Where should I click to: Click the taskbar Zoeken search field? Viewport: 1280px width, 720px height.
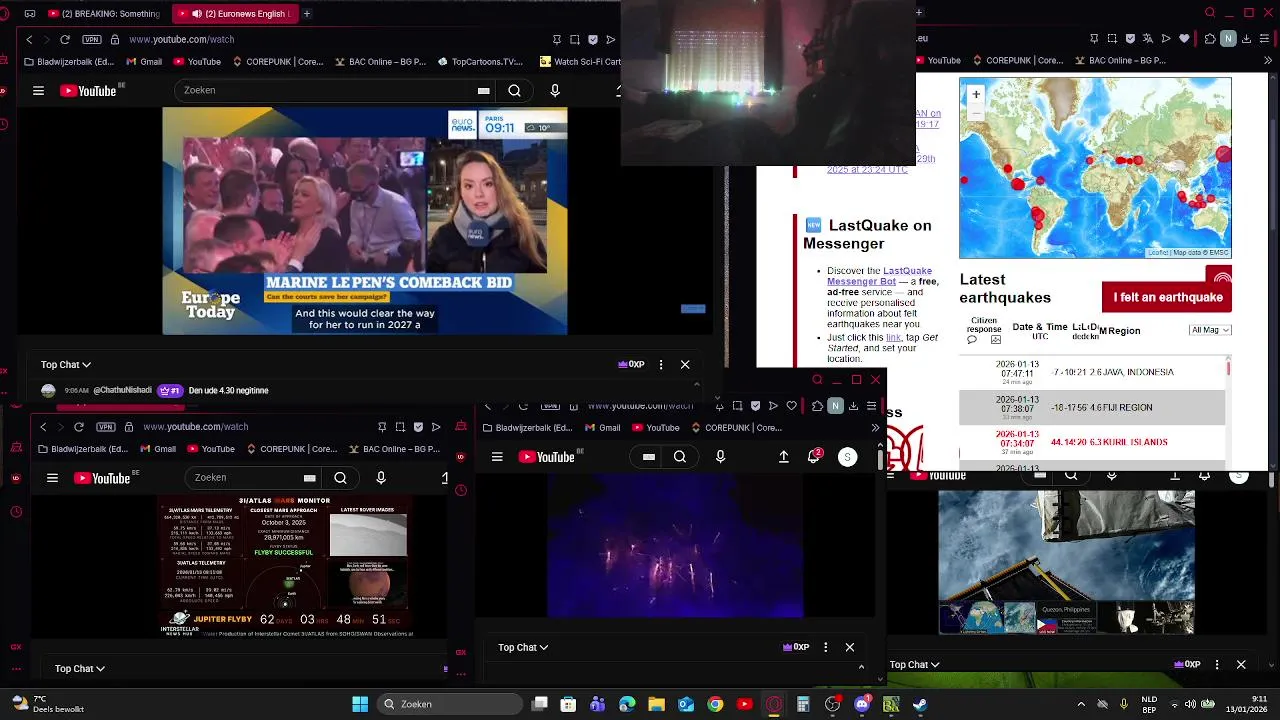[450, 704]
